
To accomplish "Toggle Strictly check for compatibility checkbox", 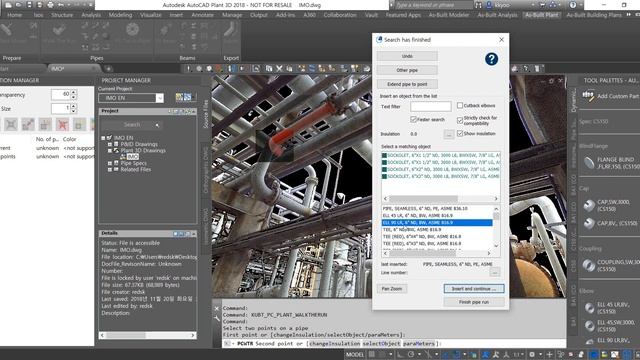I will click(x=460, y=120).
